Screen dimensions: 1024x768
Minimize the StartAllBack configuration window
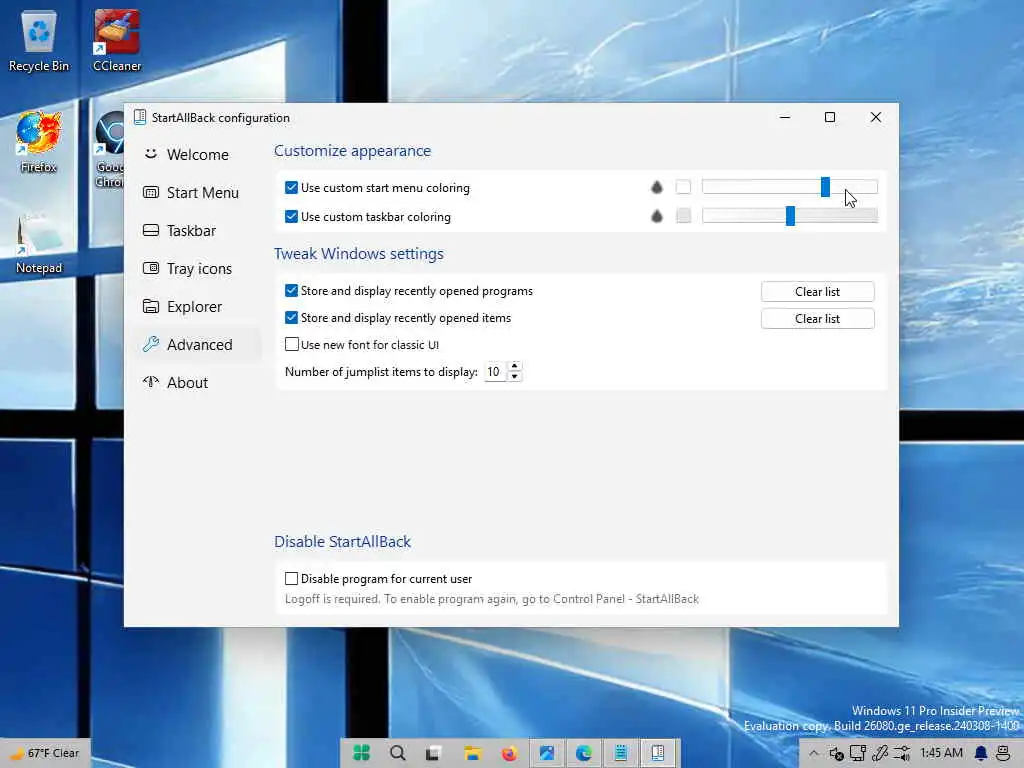785,118
